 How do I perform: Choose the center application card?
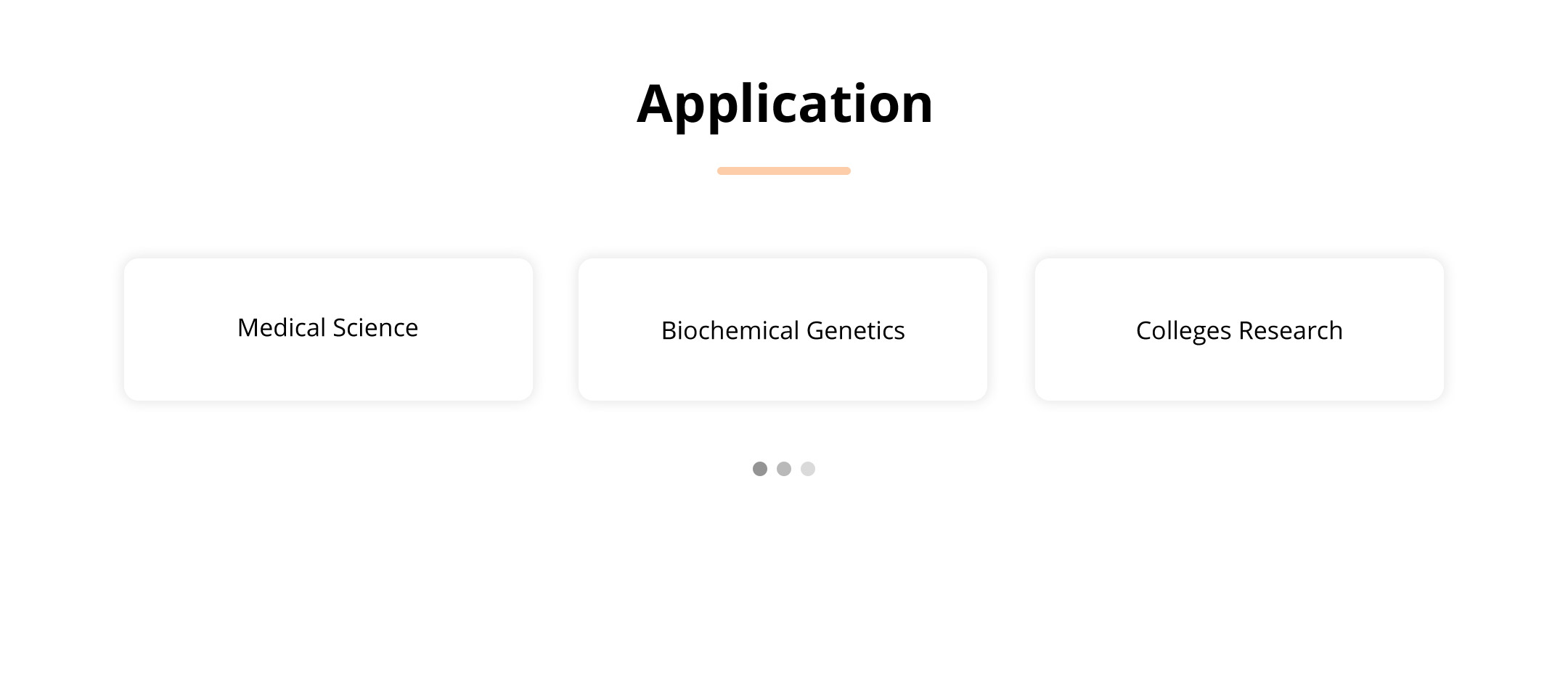783,363
